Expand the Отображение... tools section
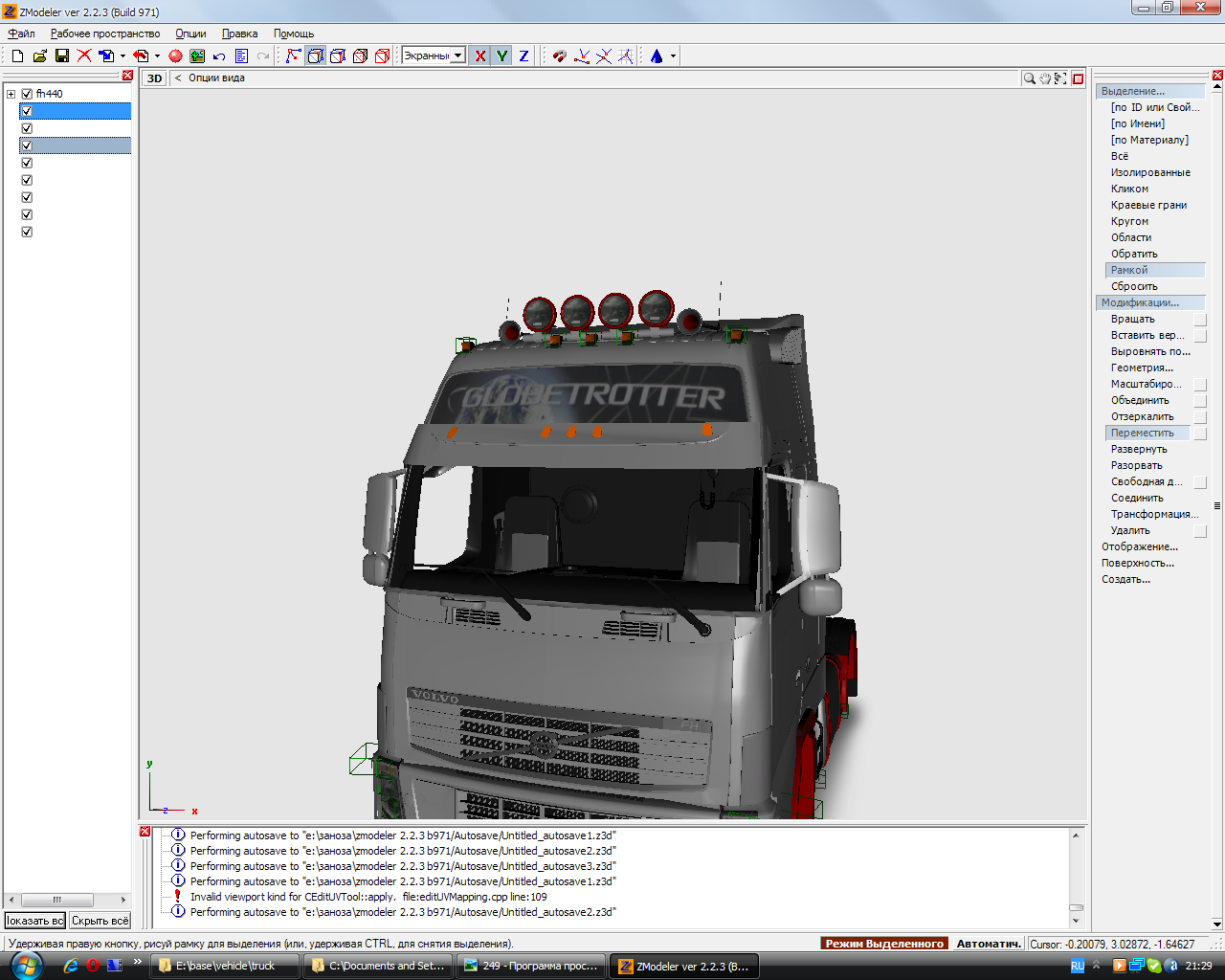The image size is (1225, 980). point(1139,546)
